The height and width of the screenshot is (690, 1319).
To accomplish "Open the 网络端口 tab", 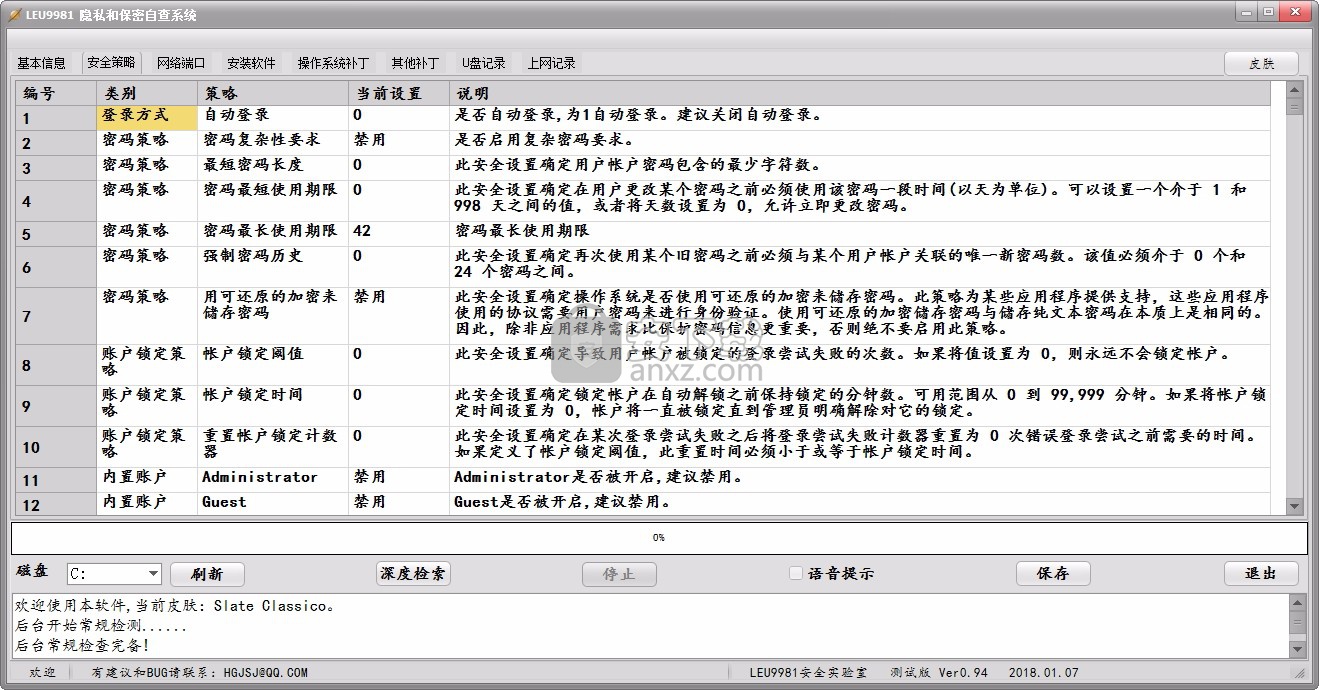I will click(x=181, y=63).
